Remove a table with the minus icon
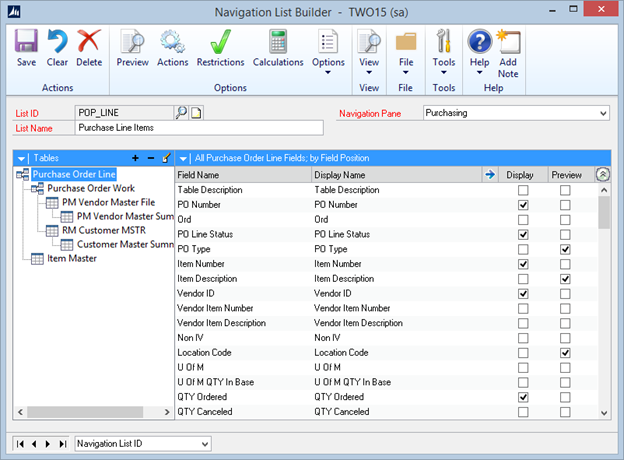Image resolution: width=624 pixels, height=460 pixels. coord(151,158)
